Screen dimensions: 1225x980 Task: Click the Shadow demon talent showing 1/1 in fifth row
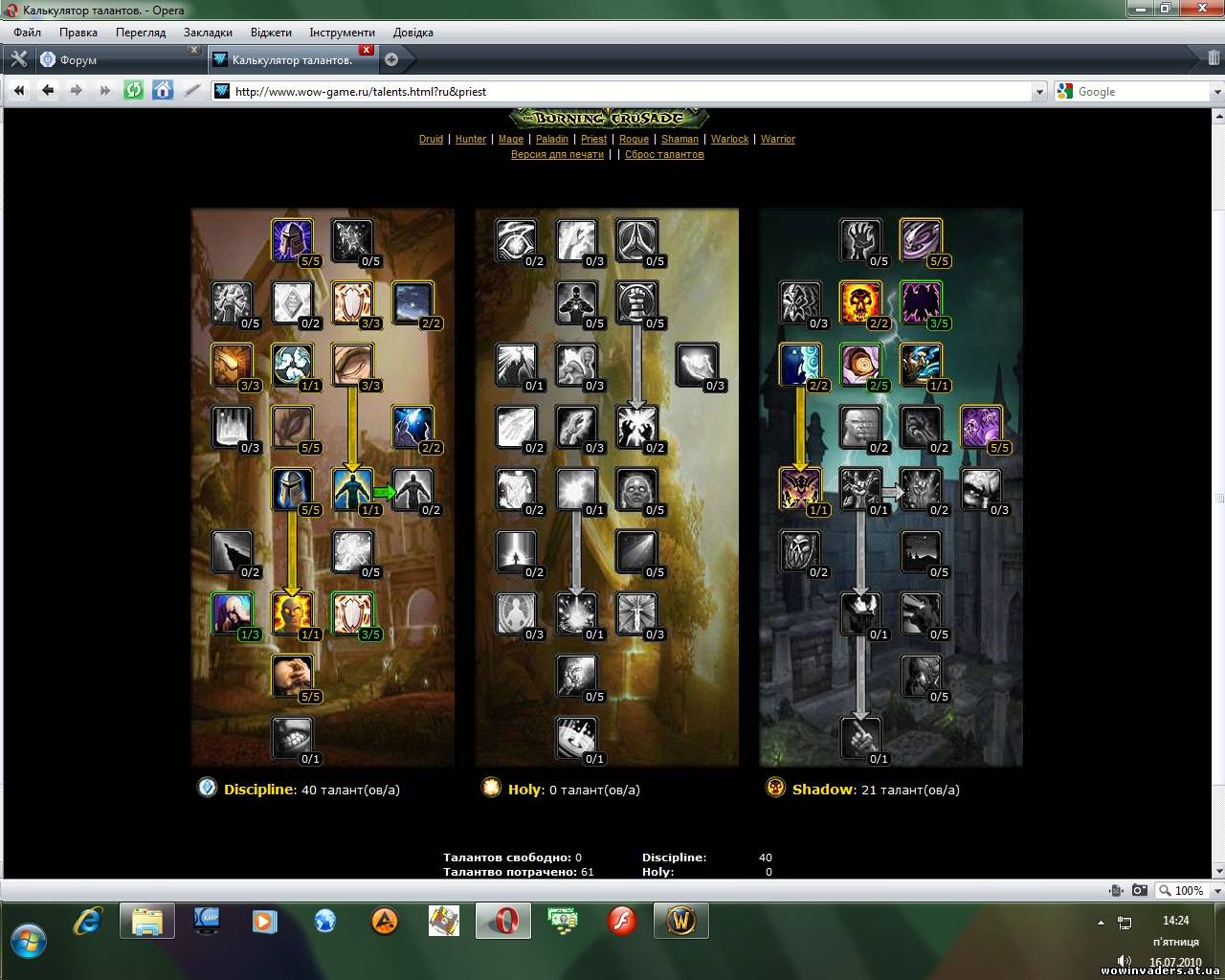800,489
